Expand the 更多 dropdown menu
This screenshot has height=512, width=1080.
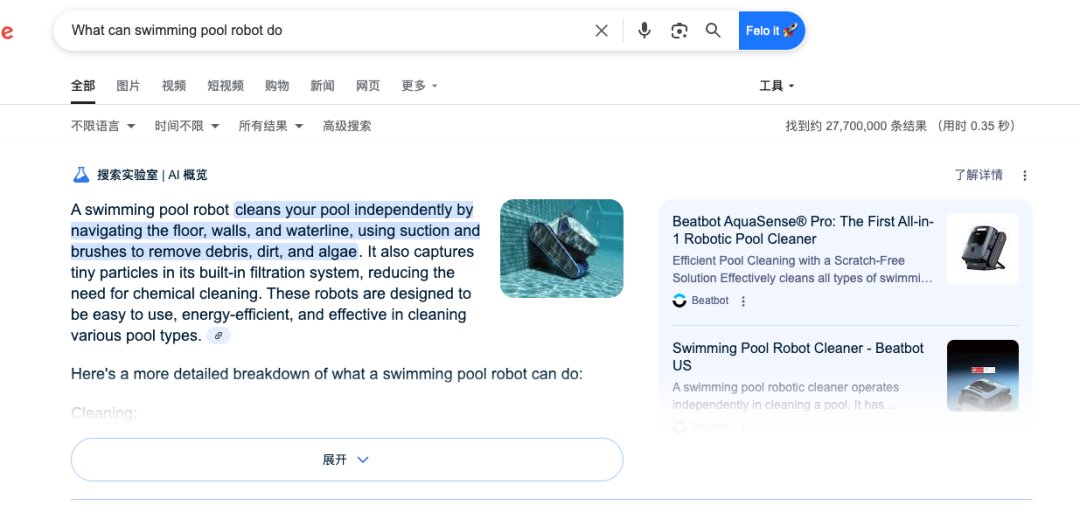(x=419, y=85)
